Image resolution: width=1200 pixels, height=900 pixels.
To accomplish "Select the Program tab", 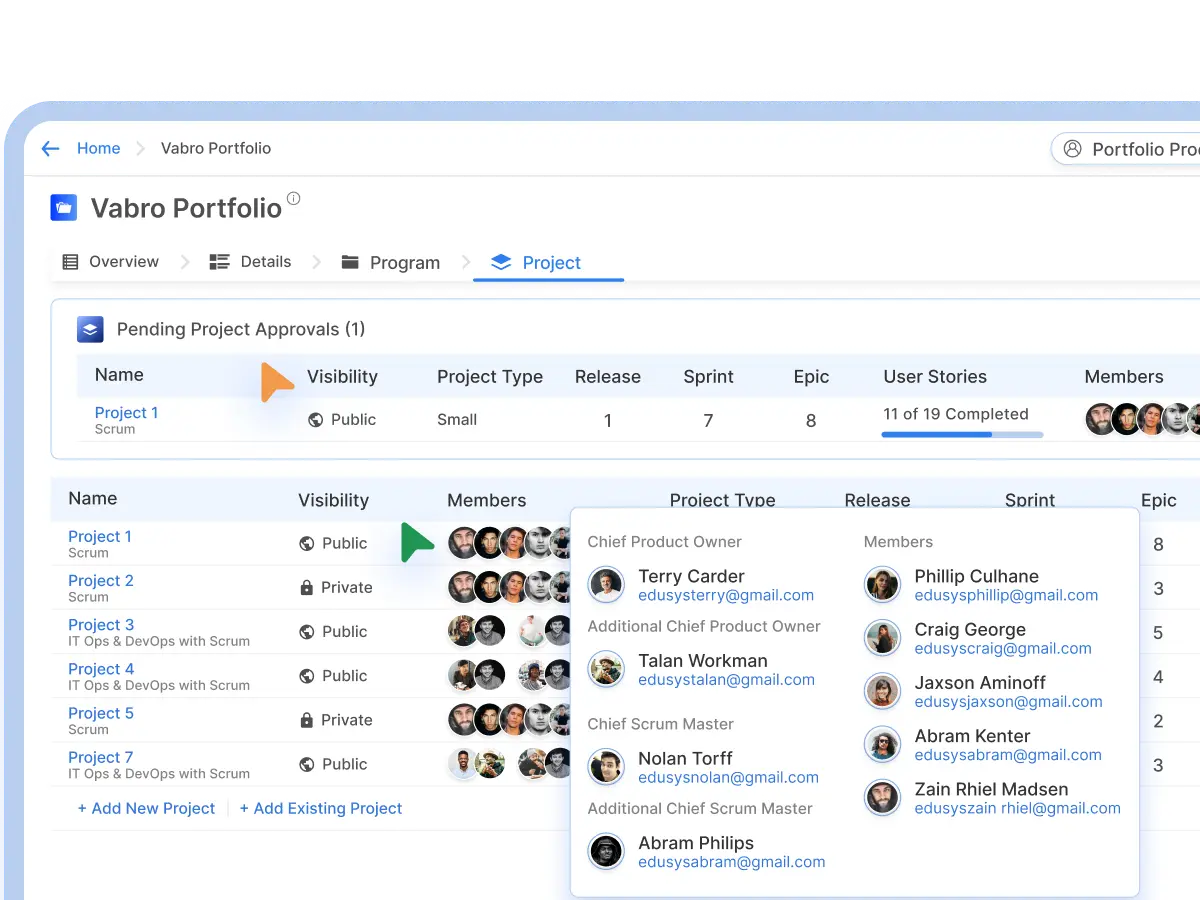I will coord(390,263).
